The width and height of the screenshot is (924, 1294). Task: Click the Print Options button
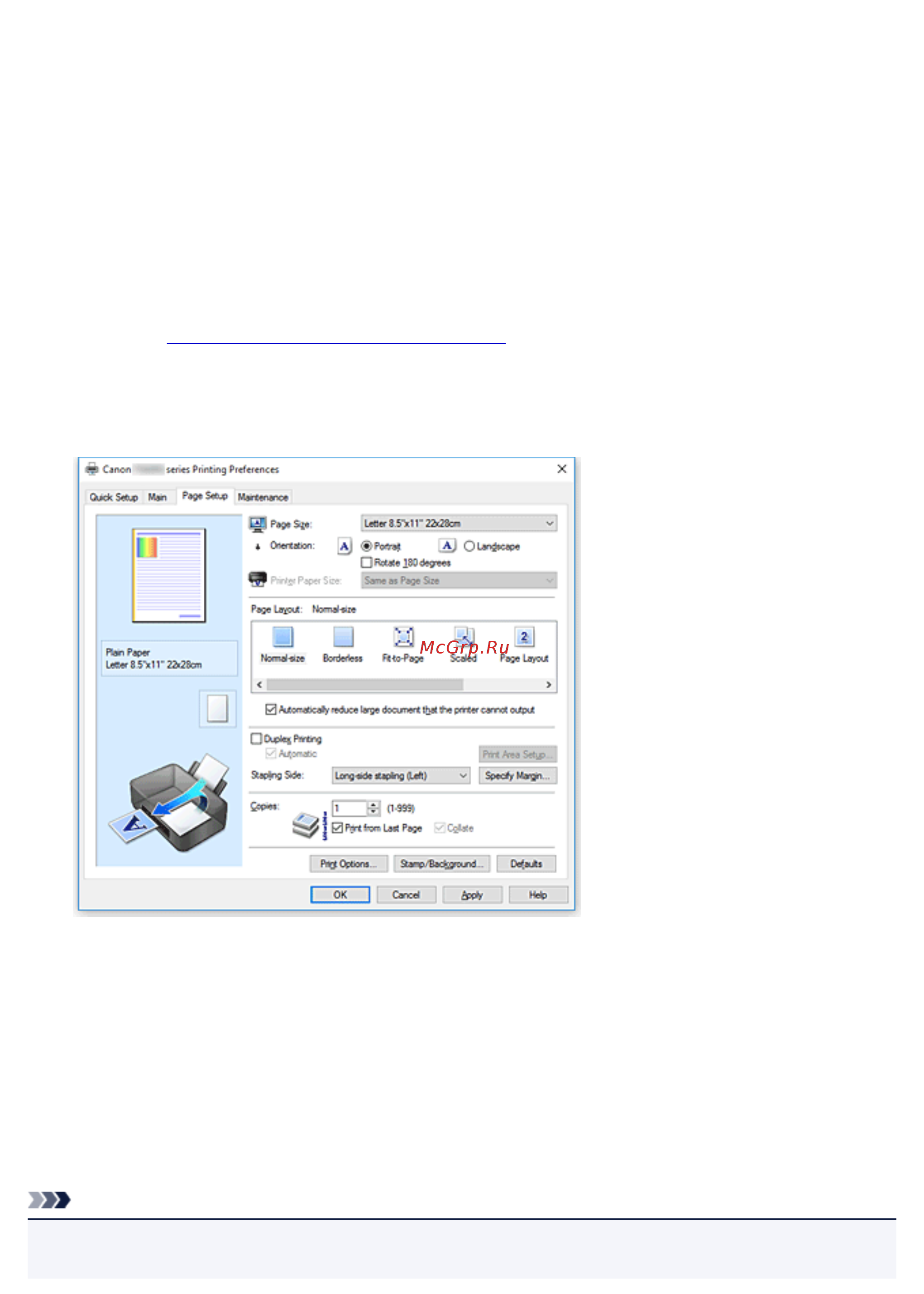(x=349, y=864)
